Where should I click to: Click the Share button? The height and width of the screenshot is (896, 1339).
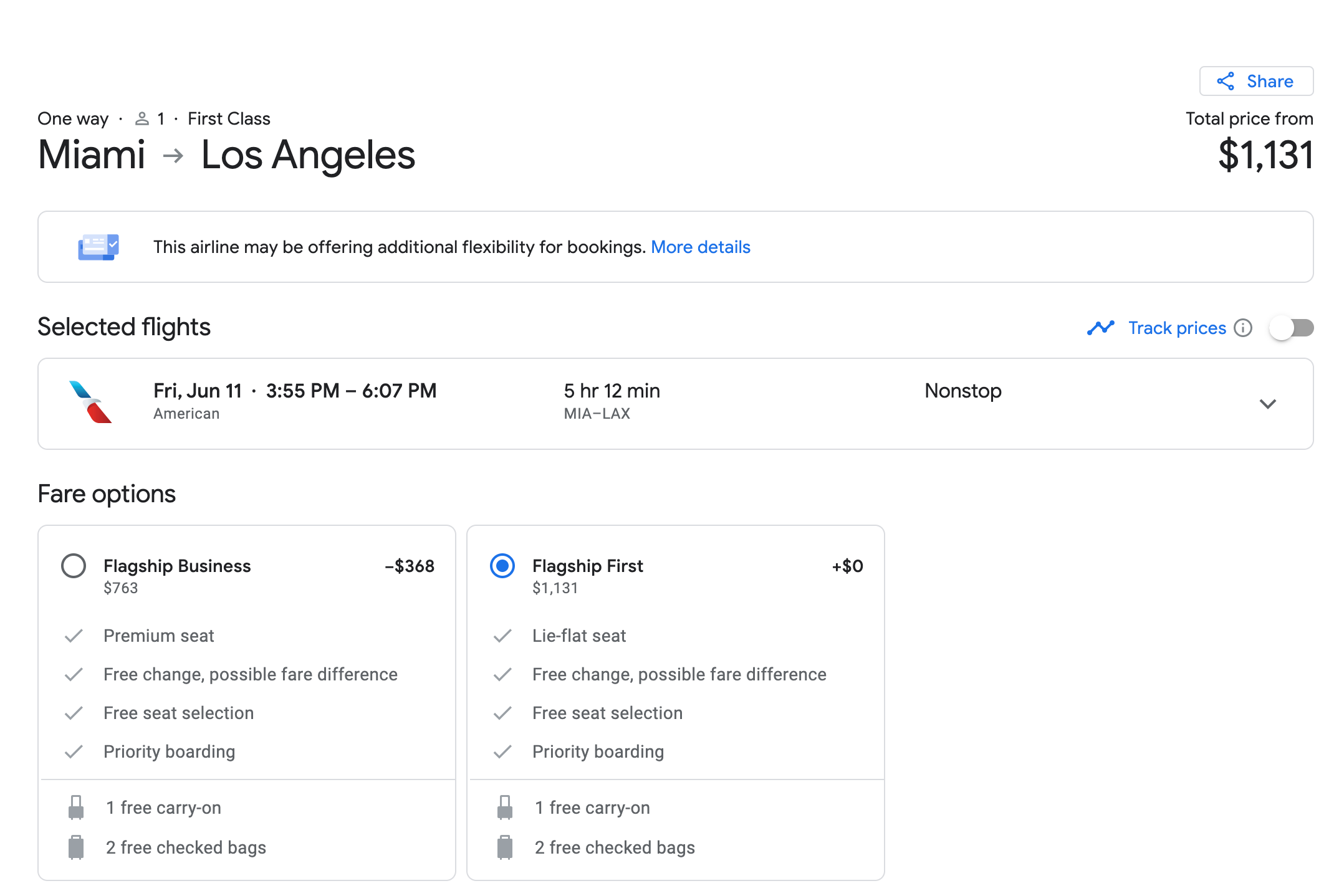(1269, 81)
